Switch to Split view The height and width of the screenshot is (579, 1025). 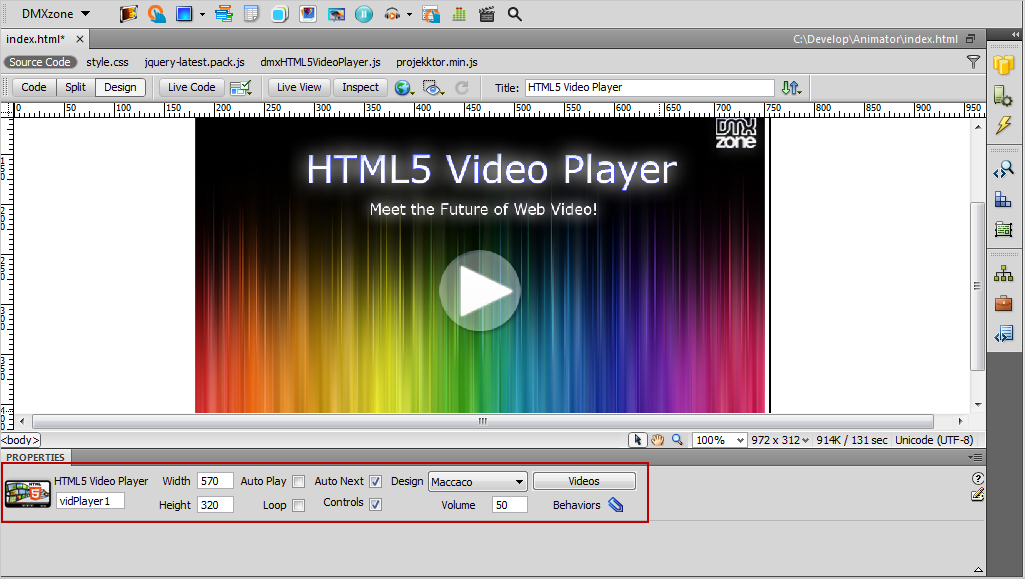[75, 88]
